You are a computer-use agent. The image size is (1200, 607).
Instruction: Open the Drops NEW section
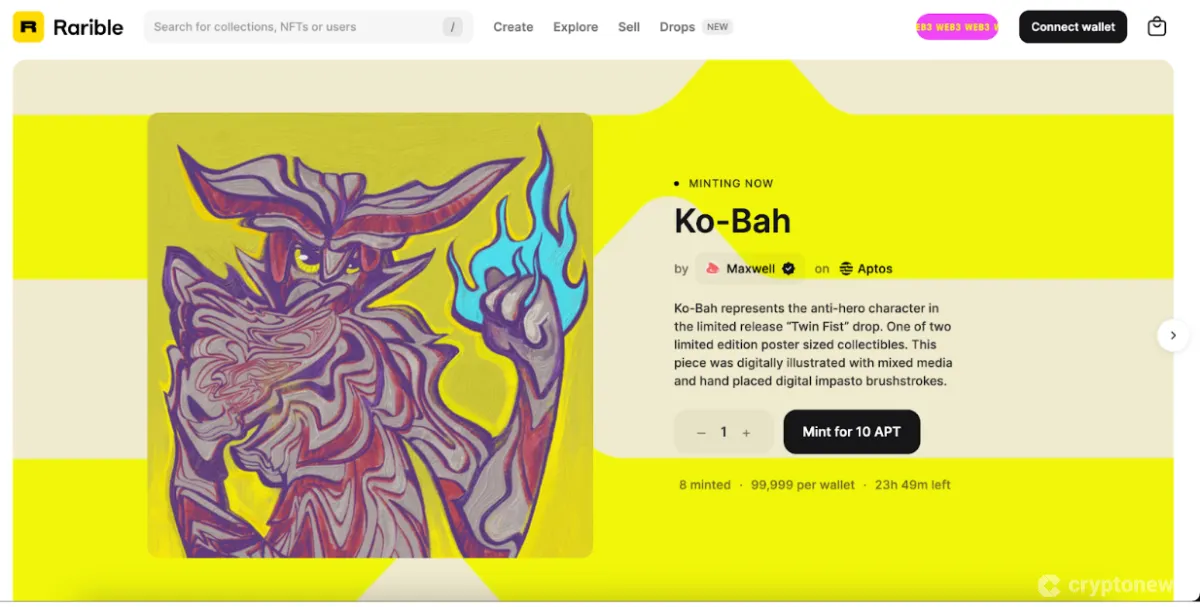[696, 27]
